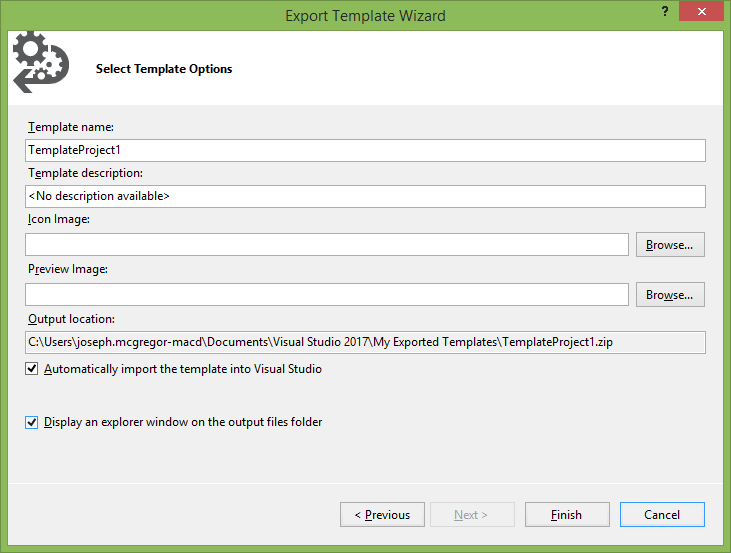The height and width of the screenshot is (553, 731).
Task: Click the Cancel button
Action: point(662,515)
